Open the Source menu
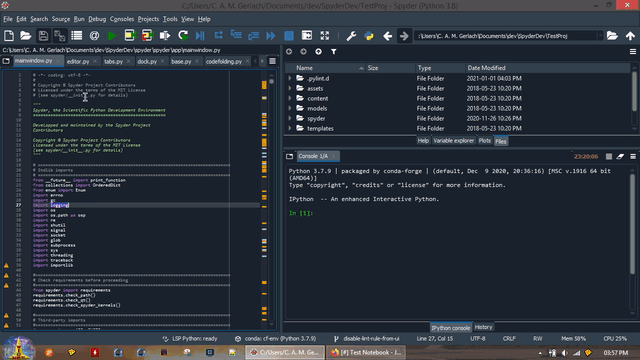The width and height of the screenshot is (640, 360). pos(60,19)
